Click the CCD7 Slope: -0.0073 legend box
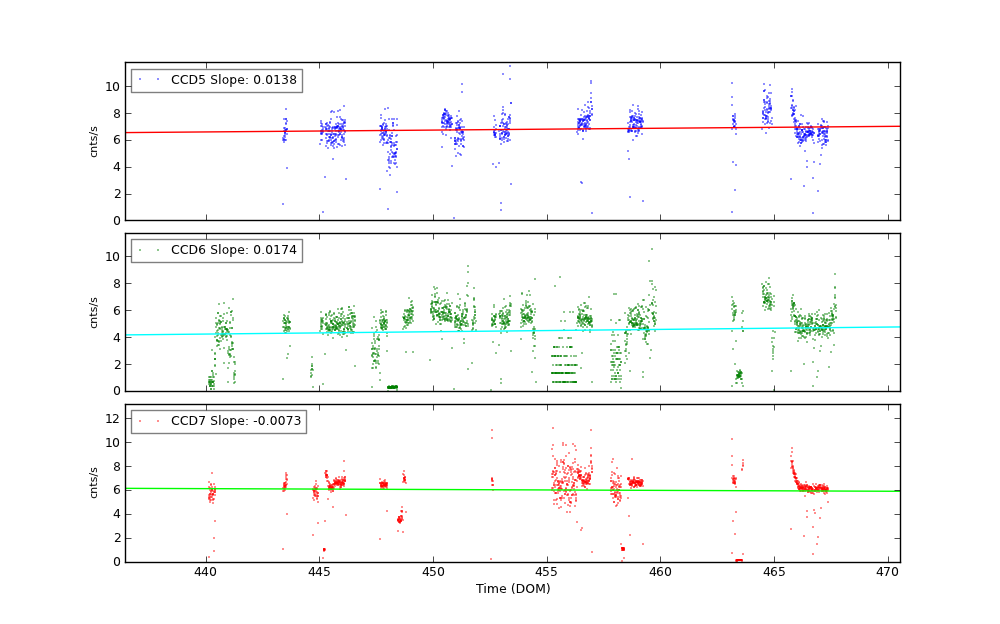The height and width of the screenshot is (624, 1000). [x=218, y=421]
